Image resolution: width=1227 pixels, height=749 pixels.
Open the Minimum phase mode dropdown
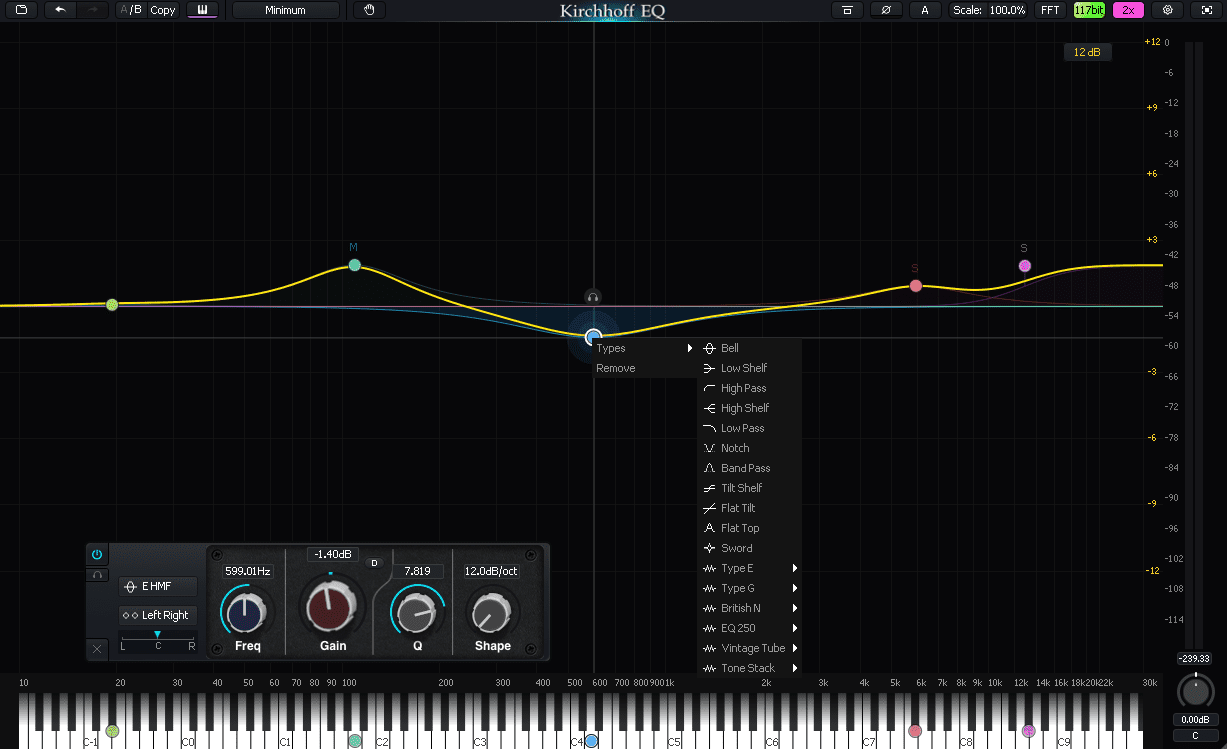pyautogui.click(x=283, y=9)
